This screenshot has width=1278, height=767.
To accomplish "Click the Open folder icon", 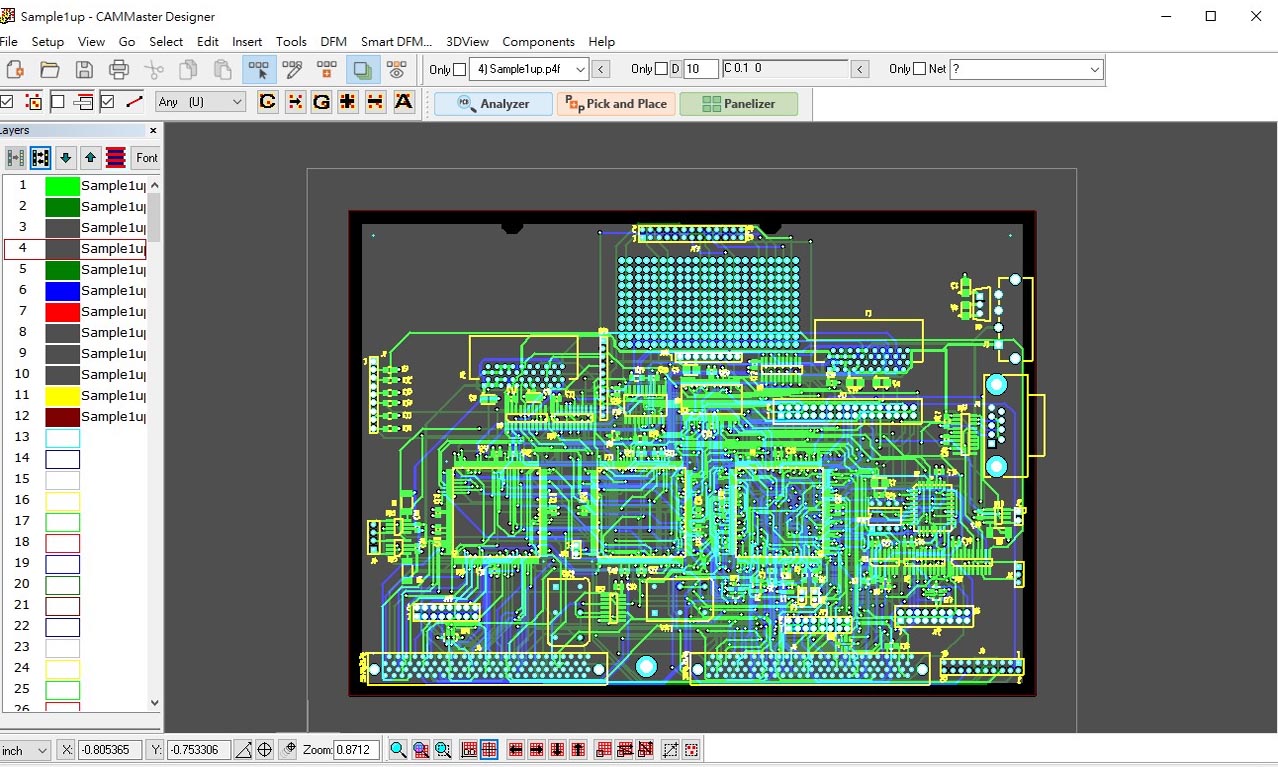I will point(49,69).
